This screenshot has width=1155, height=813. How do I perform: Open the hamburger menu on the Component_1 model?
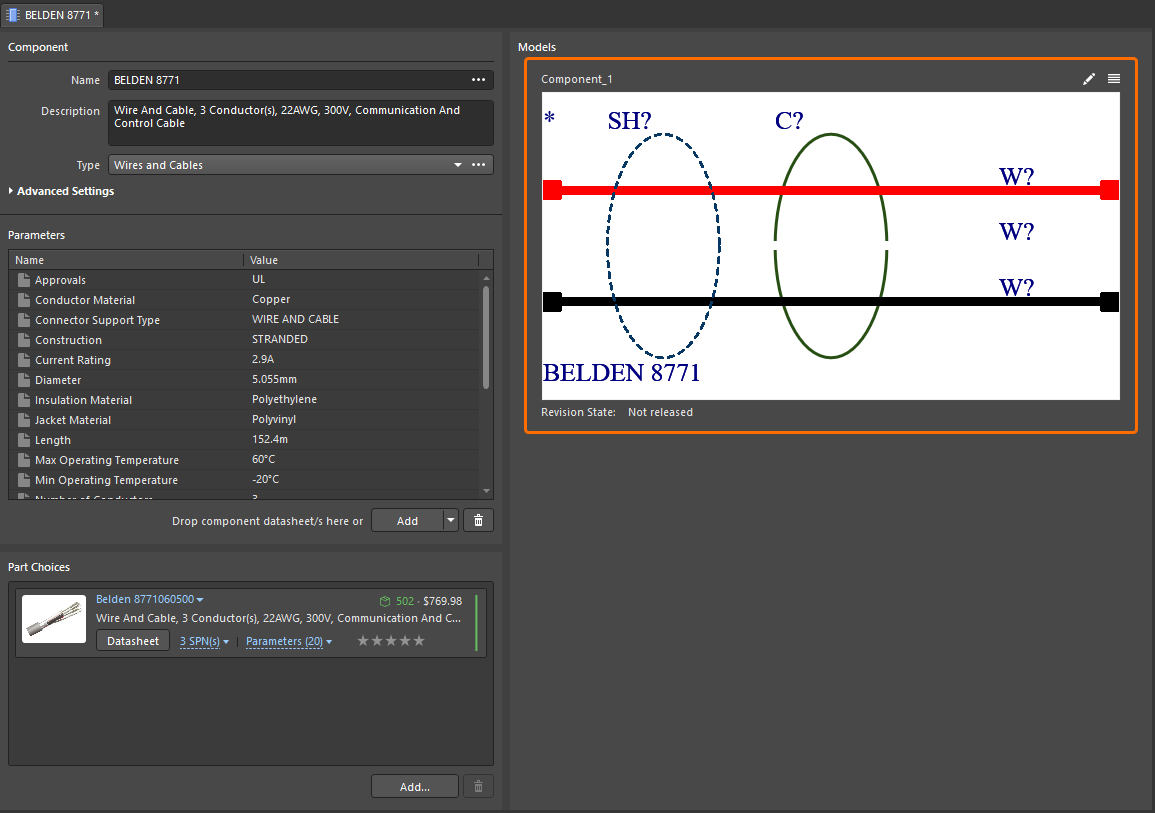pos(1114,78)
